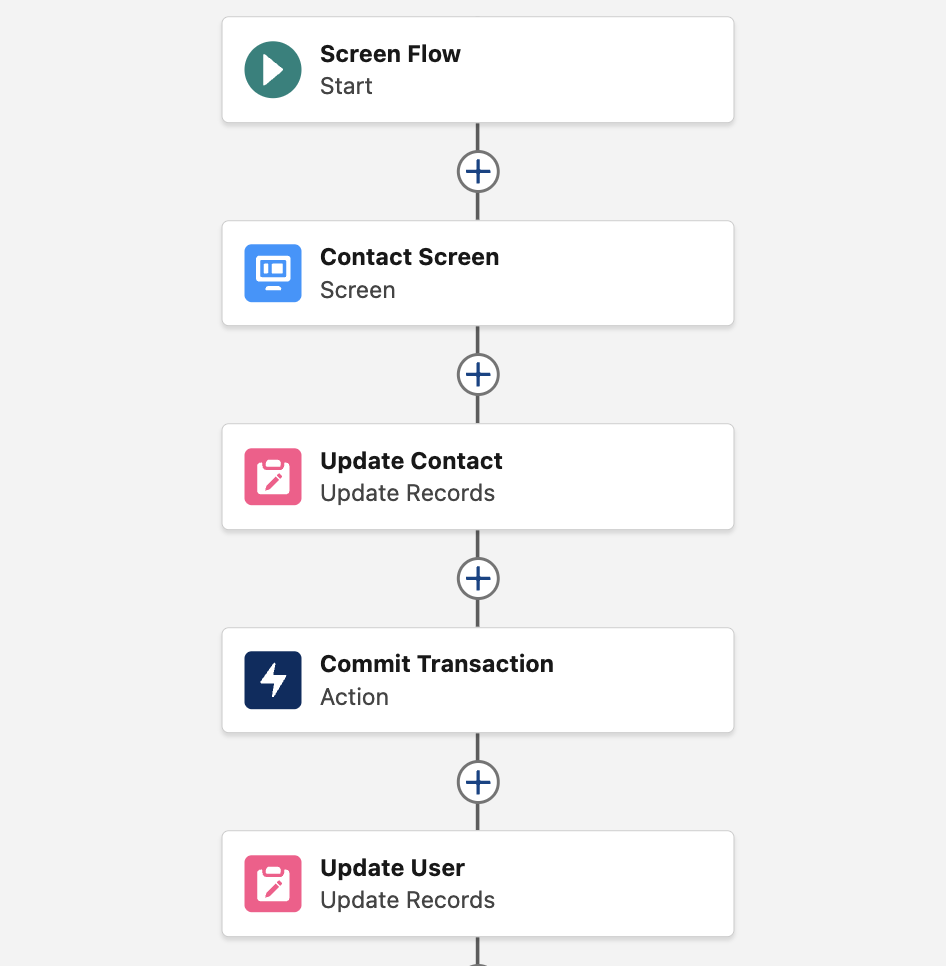Select the blue Contact Screen icon

point(273,273)
